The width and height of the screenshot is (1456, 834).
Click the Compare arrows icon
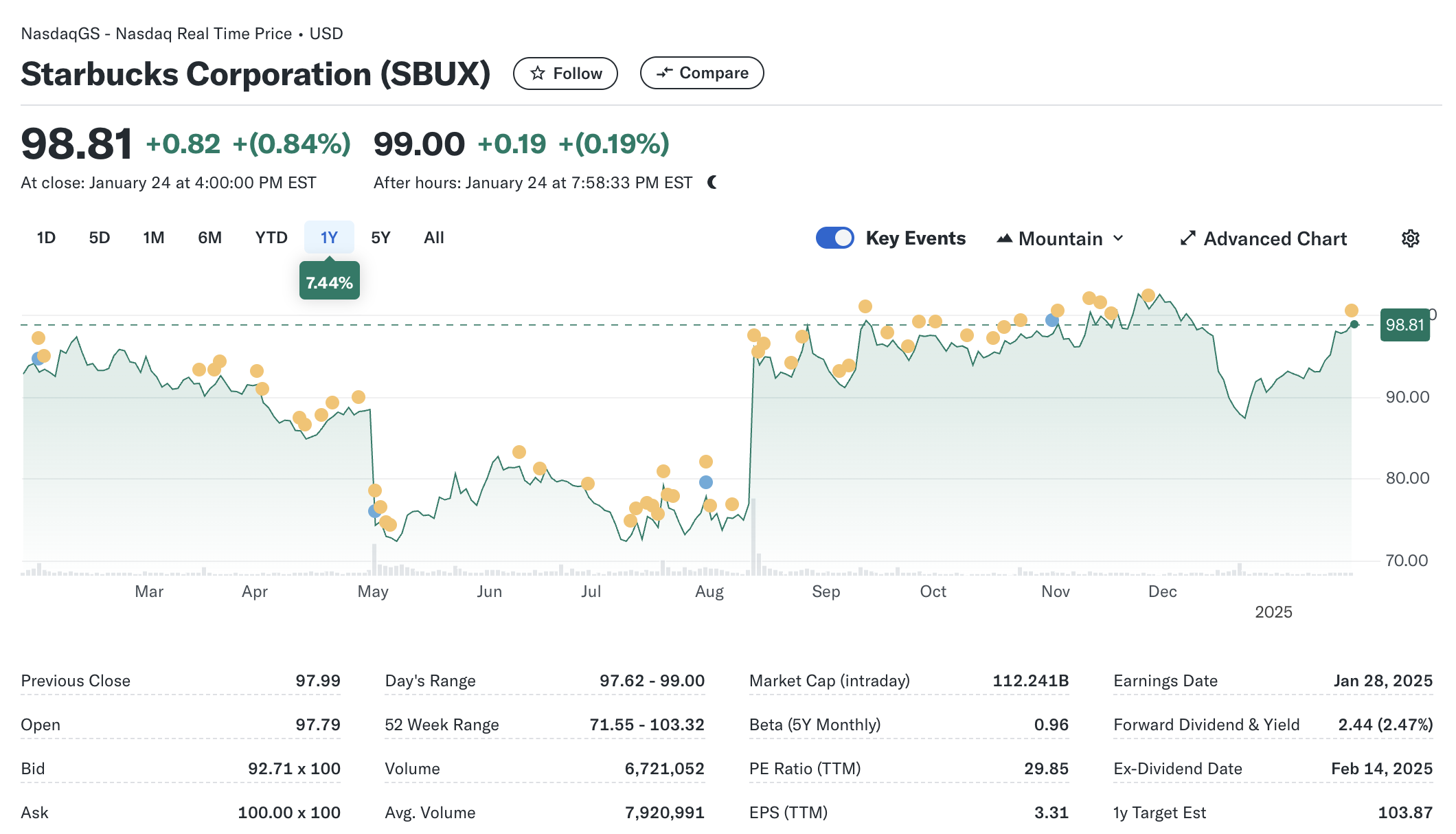pyautogui.click(x=664, y=73)
